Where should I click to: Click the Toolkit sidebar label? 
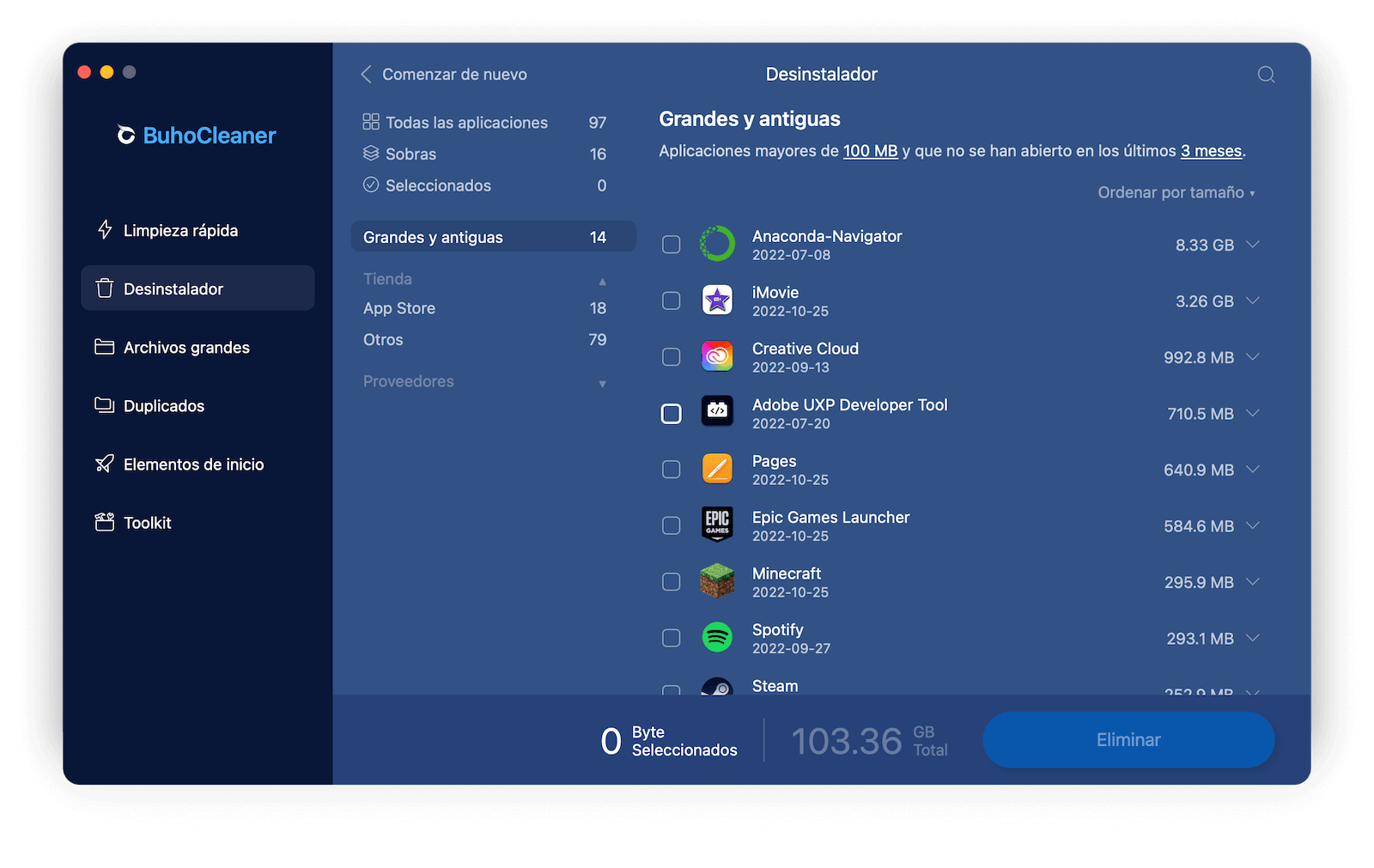(147, 523)
